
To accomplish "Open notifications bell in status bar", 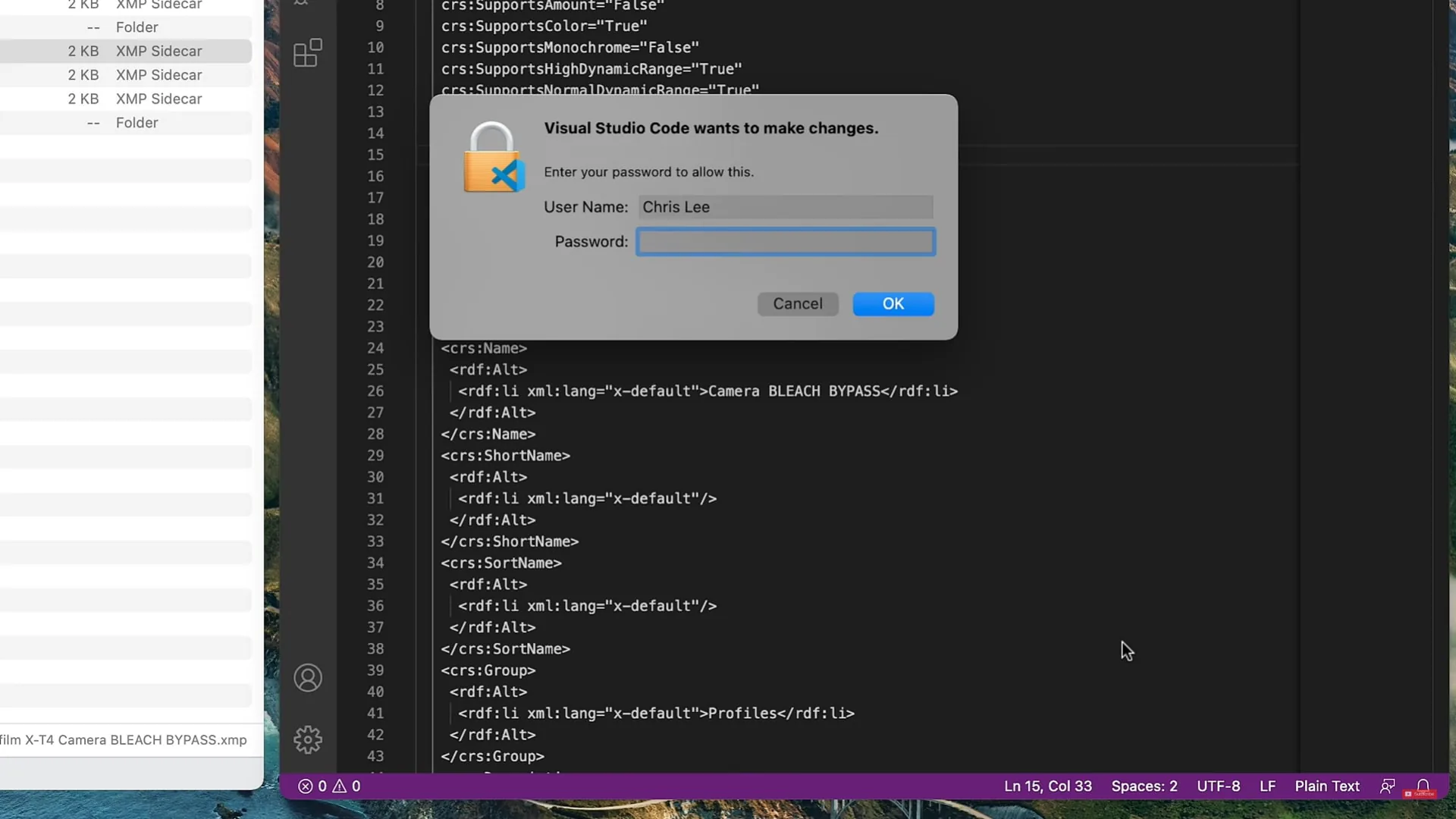I will 1423,786.
